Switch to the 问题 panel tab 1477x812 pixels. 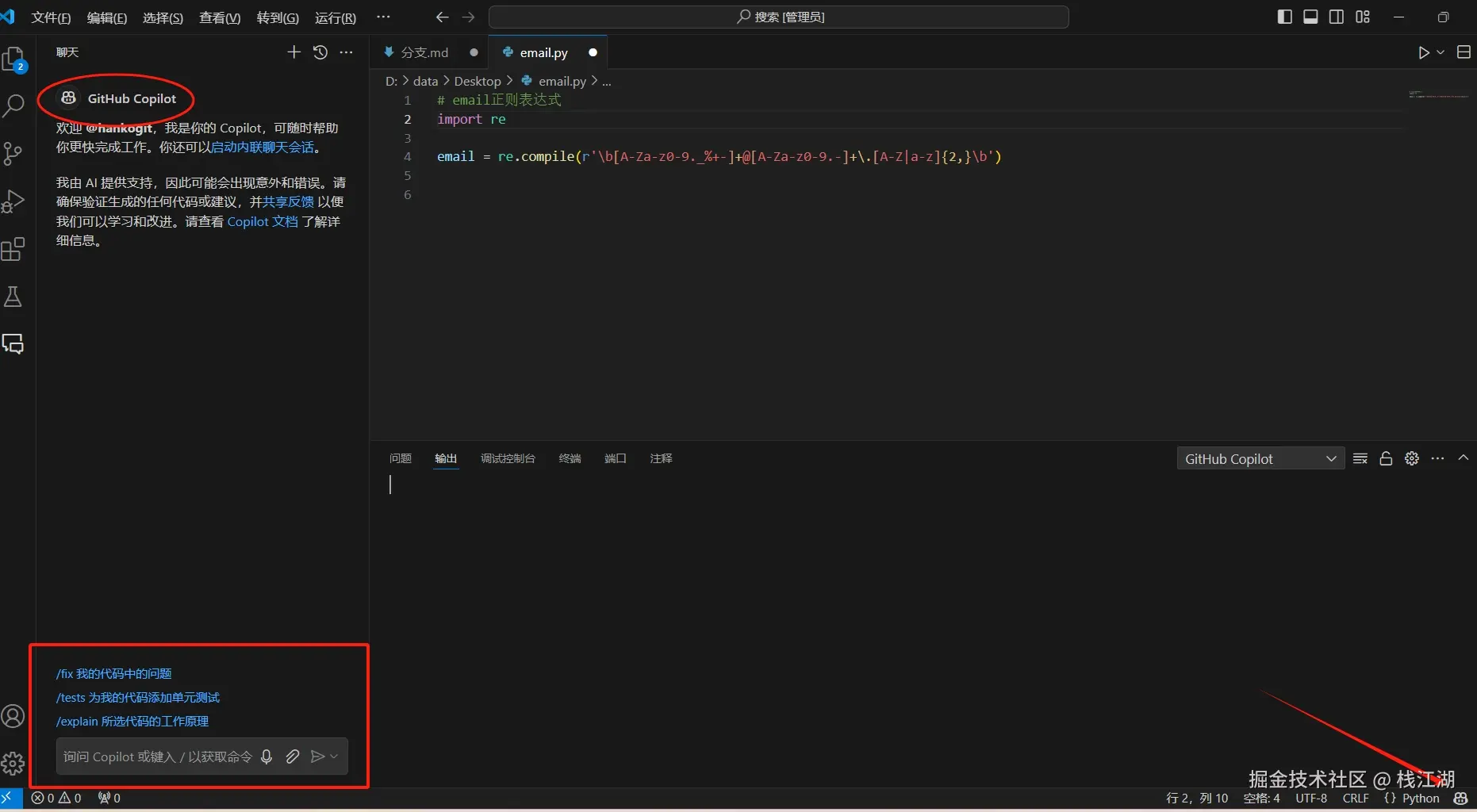click(401, 458)
